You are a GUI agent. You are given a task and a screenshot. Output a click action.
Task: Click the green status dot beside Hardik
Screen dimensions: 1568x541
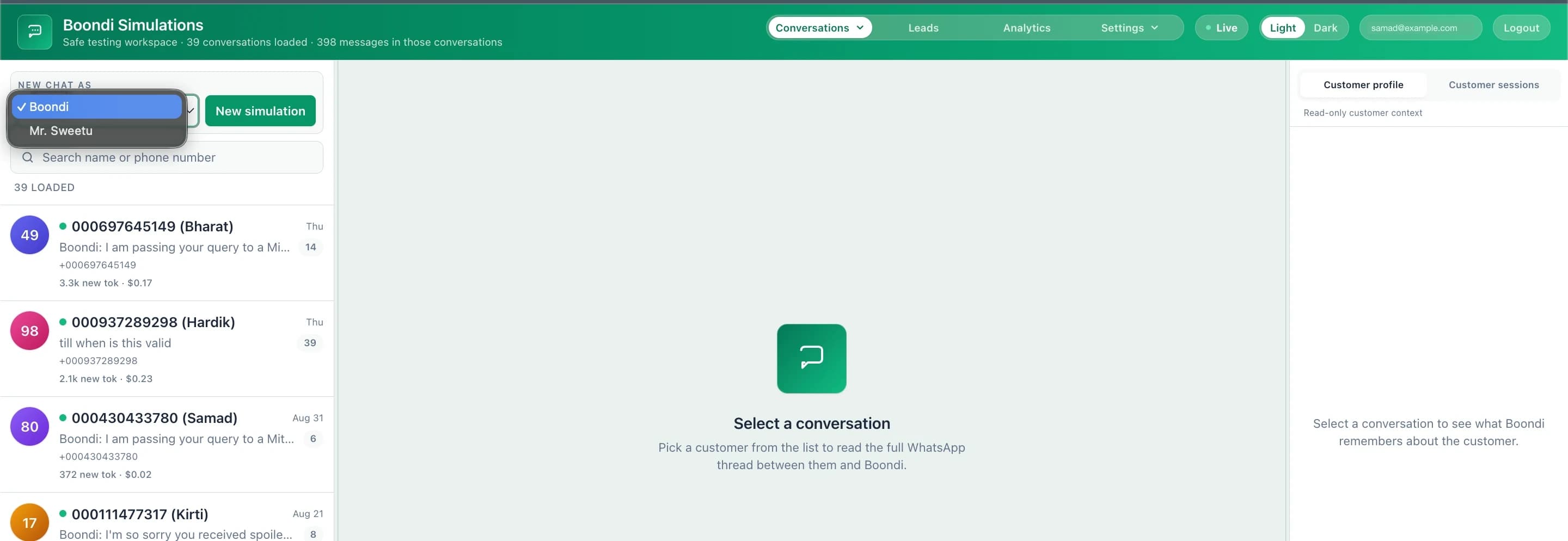tap(63, 322)
